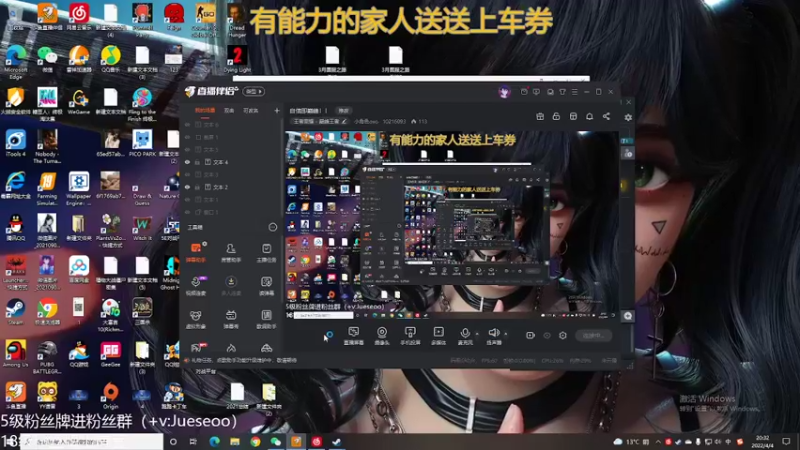Open the danmaku assistant tool in toolbox

click(196, 253)
